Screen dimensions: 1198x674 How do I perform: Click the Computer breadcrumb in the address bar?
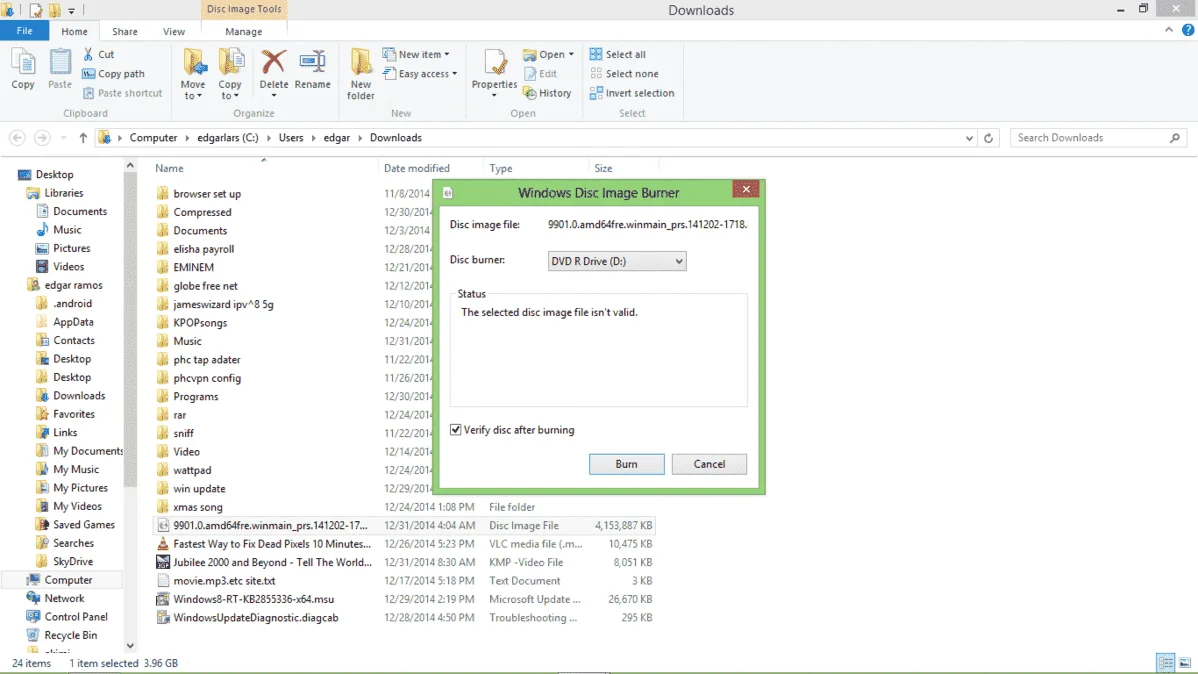point(153,138)
